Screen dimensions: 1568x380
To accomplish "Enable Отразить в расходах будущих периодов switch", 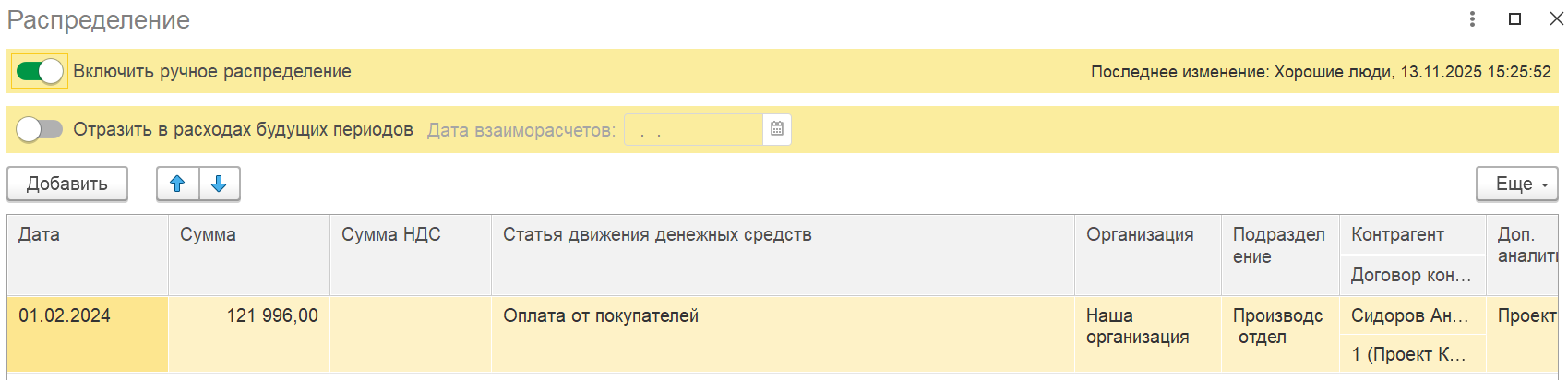I will click(40, 129).
